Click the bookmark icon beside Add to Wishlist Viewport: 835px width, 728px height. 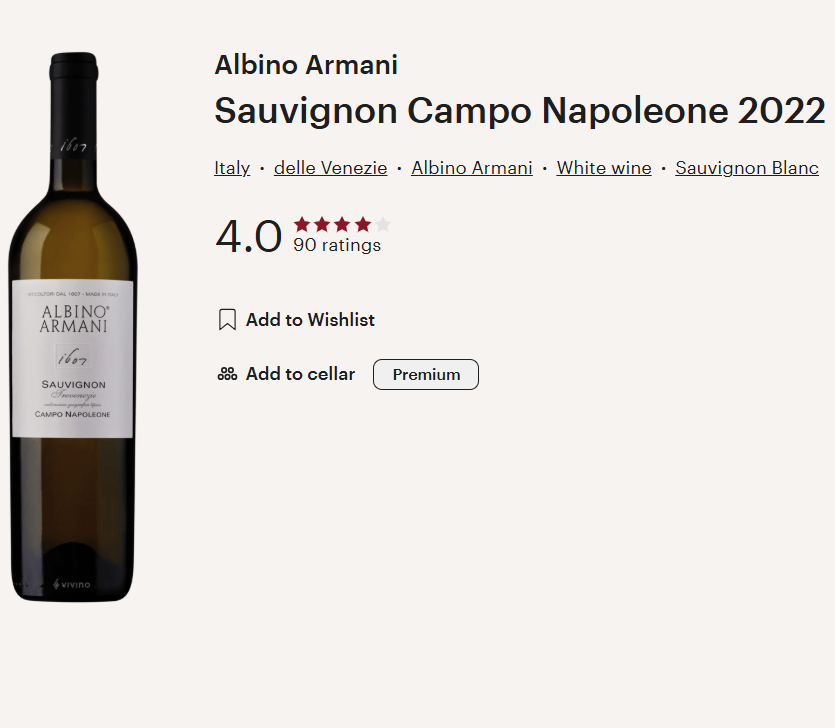(227, 320)
